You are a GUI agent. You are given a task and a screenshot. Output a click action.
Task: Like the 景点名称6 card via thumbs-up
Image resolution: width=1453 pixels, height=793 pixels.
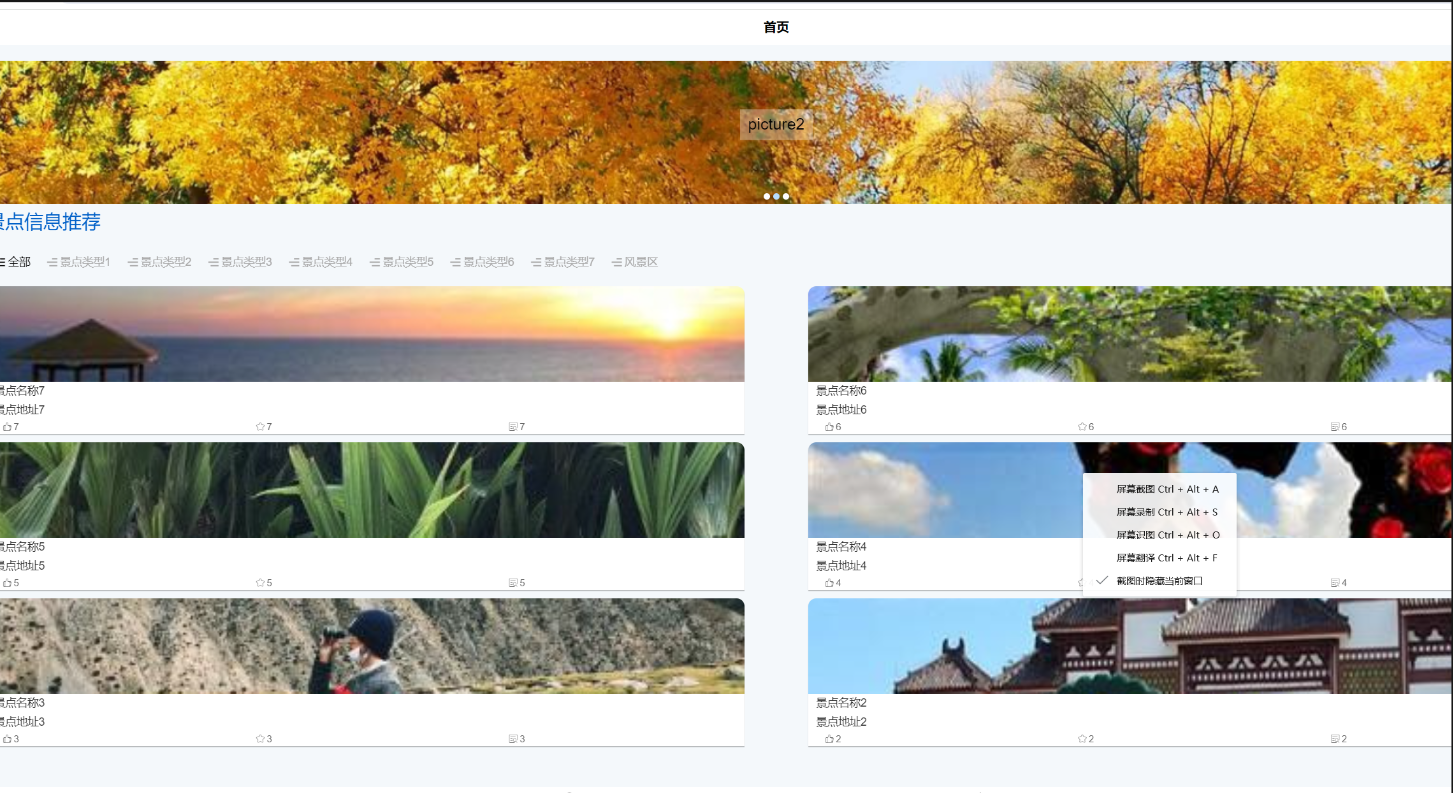(829, 427)
